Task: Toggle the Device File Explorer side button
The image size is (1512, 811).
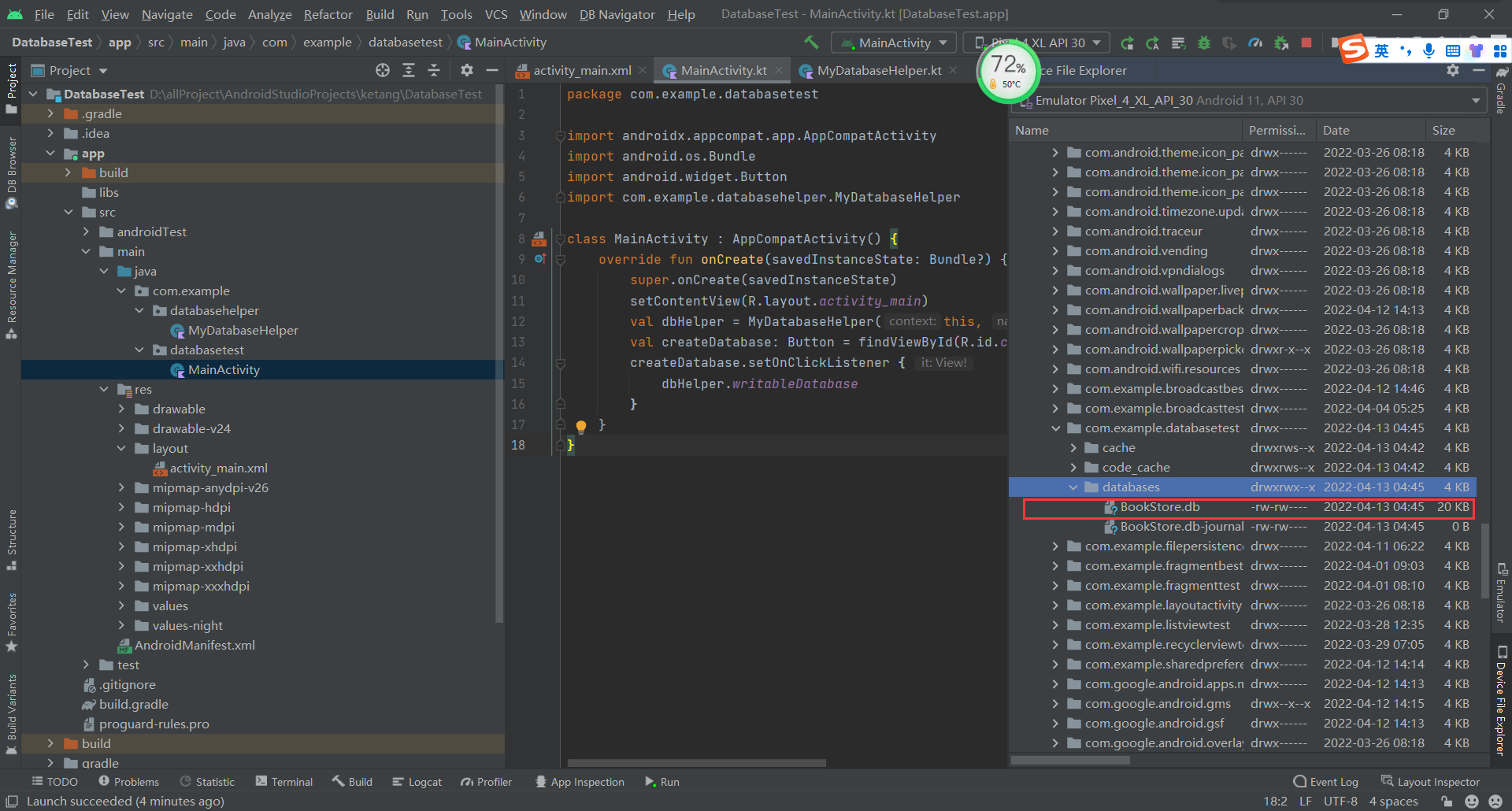Action: tap(1502, 700)
